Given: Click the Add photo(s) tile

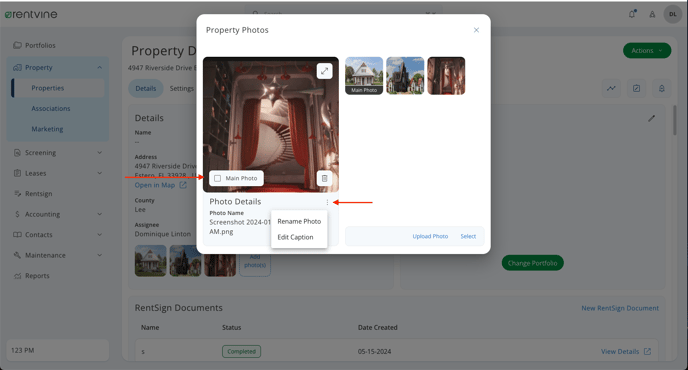Looking at the screenshot, I should coord(255,261).
